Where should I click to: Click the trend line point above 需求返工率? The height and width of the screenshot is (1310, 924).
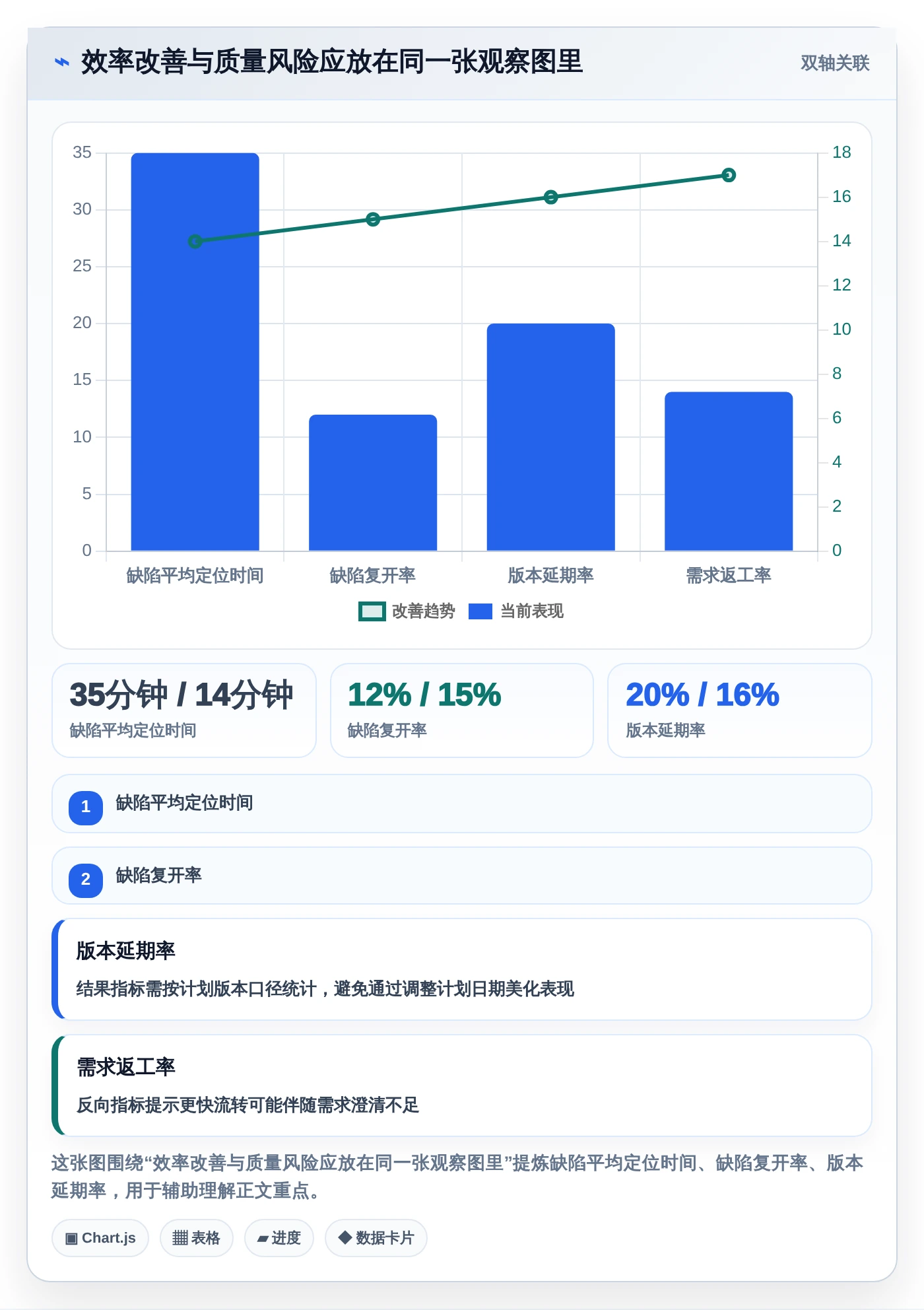(729, 175)
